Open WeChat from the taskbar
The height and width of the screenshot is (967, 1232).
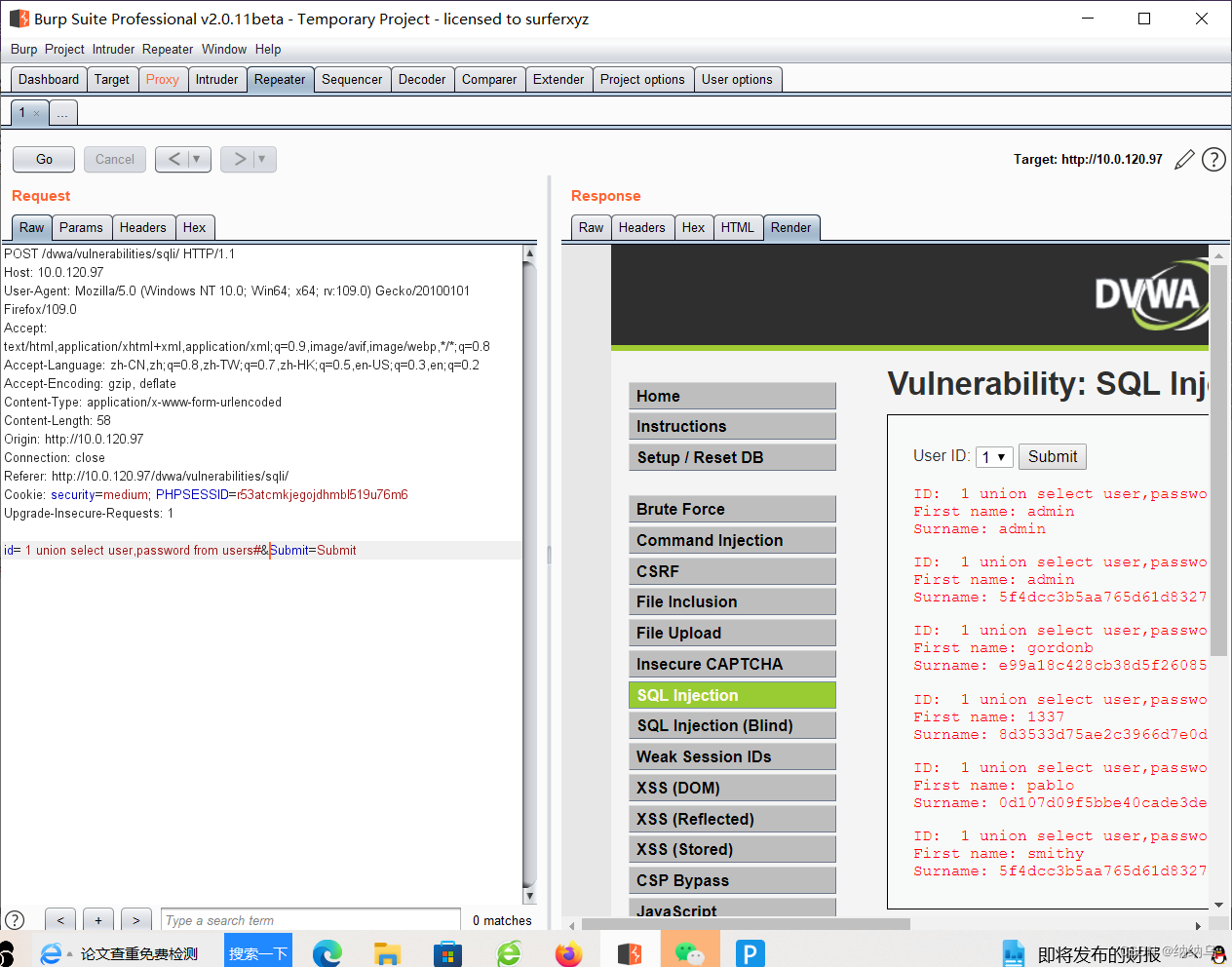pos(690,952)
